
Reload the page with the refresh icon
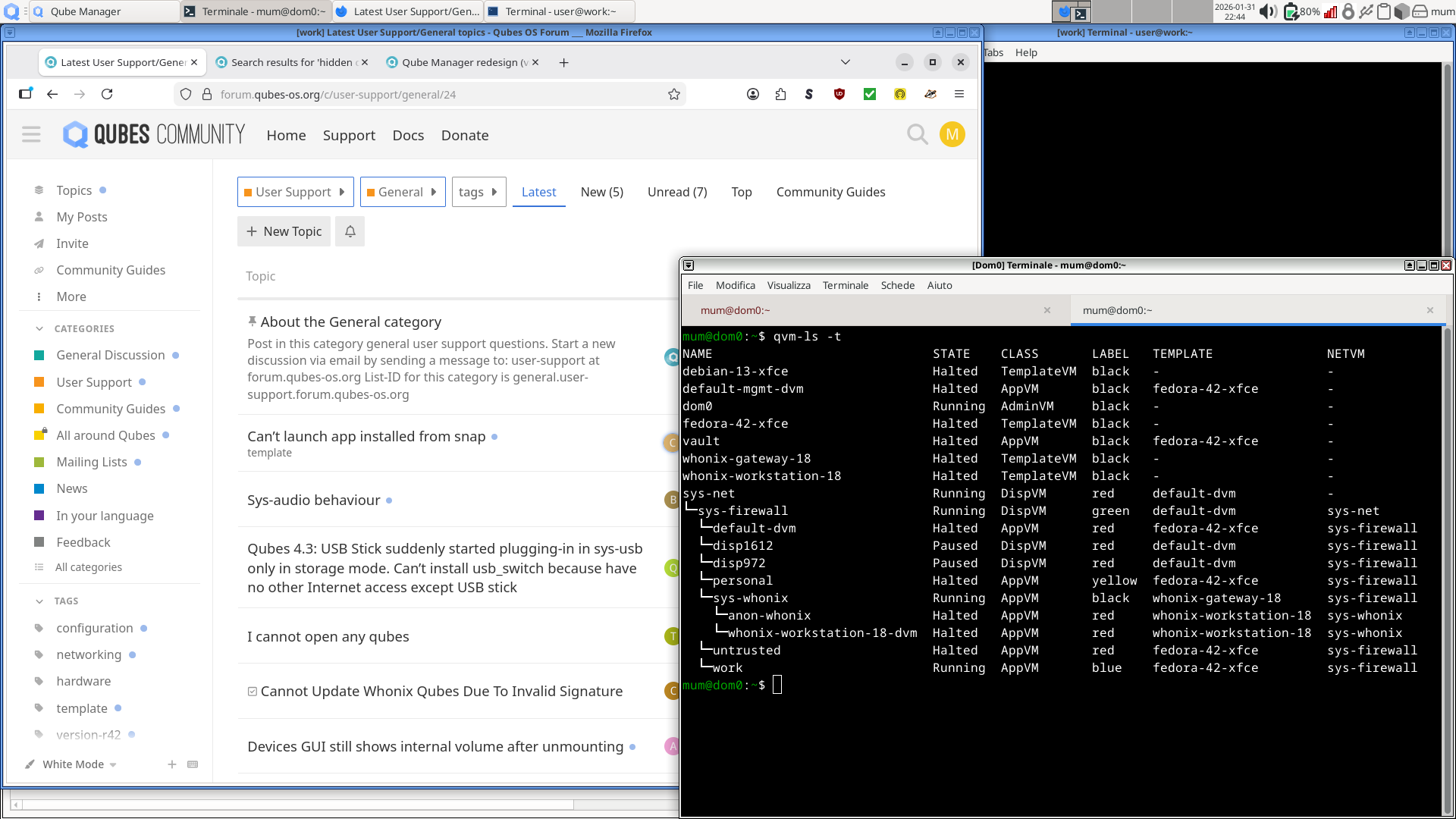click(107, 94)
